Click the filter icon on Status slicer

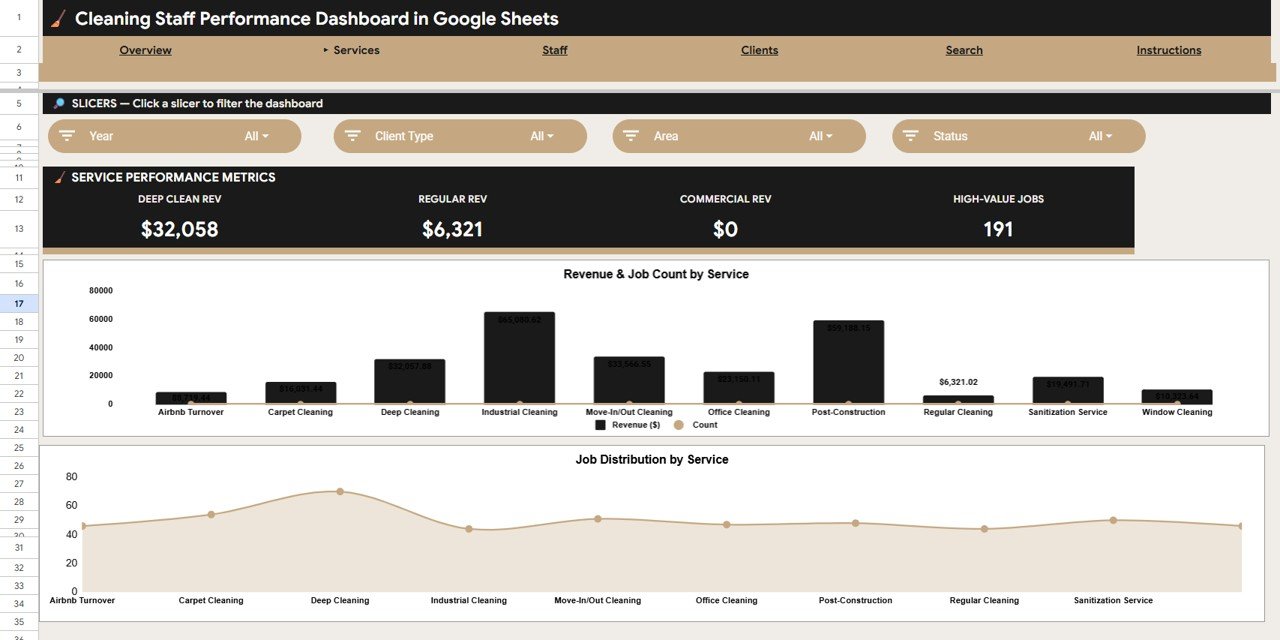click(x=911, y=136)
